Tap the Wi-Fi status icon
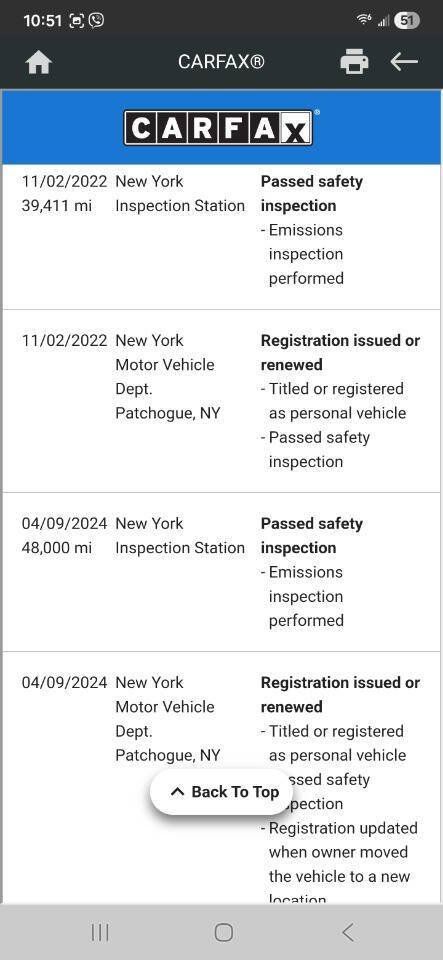Screen dimensions: 443x960 click(364, 20)
